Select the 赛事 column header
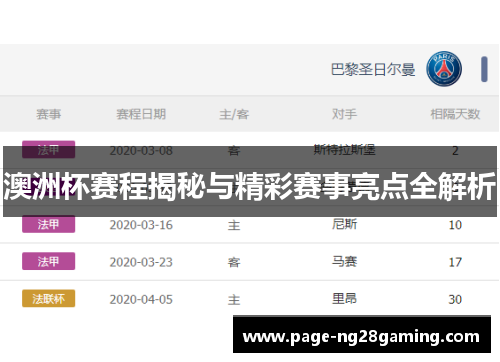The height and width of the screenshot is (362, 500). pyautogui.click(x=49, y=114)
